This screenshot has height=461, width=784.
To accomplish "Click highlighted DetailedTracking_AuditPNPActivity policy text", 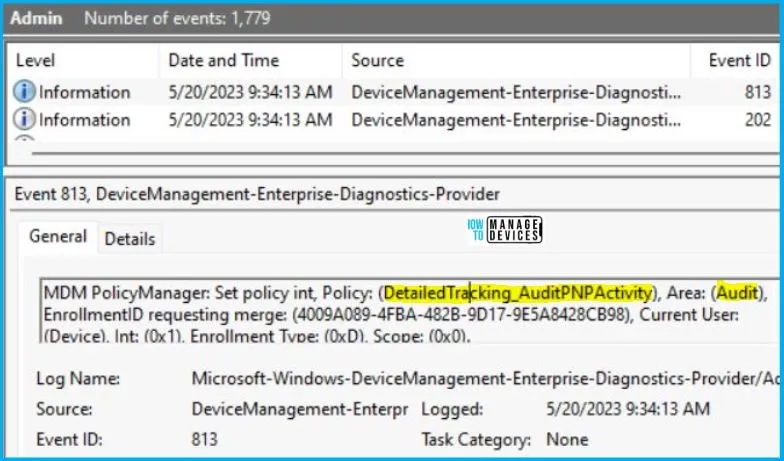I will pos(518,293).
